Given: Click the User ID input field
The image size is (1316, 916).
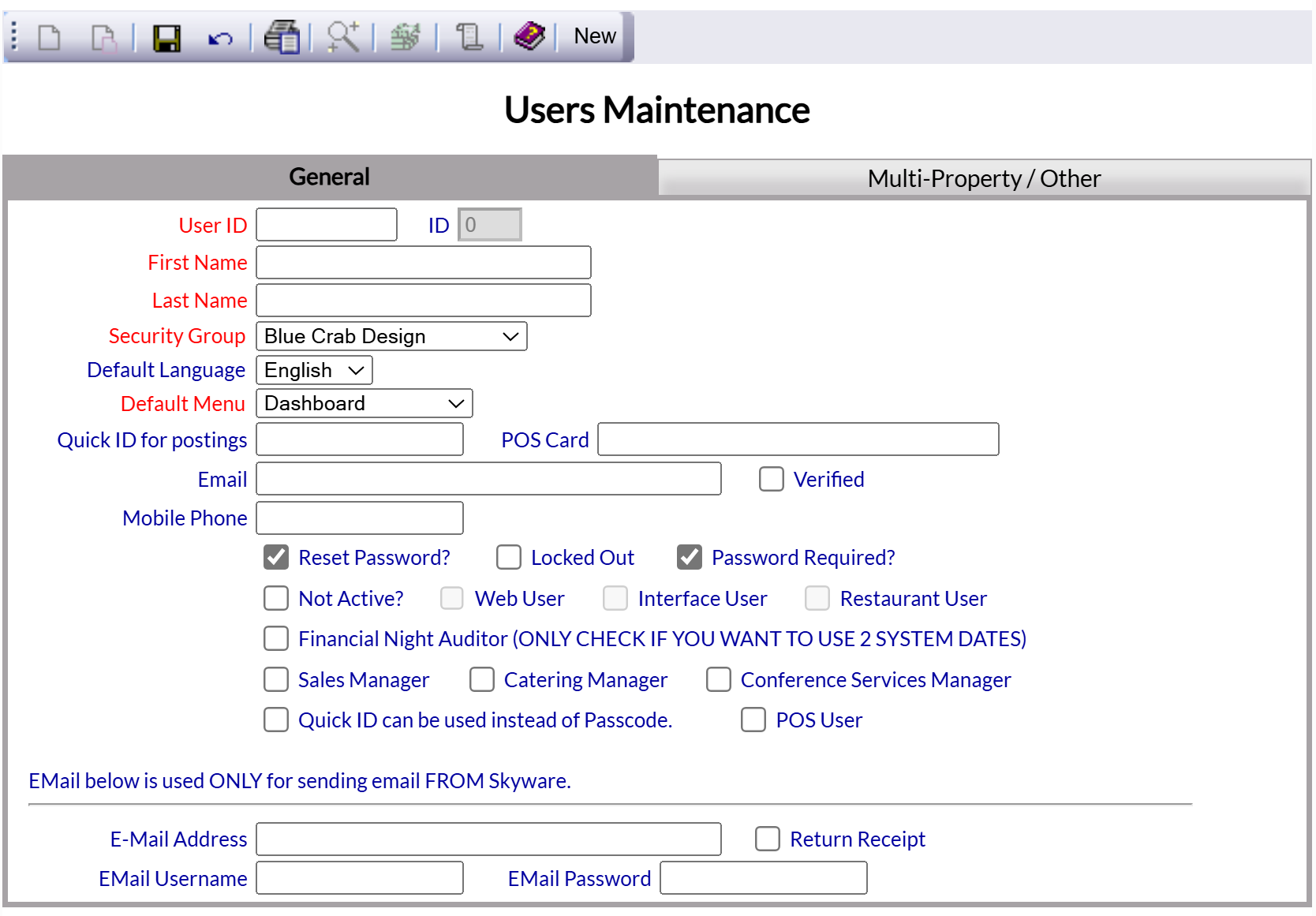Looking at the screenshot, I should point(327,225).
